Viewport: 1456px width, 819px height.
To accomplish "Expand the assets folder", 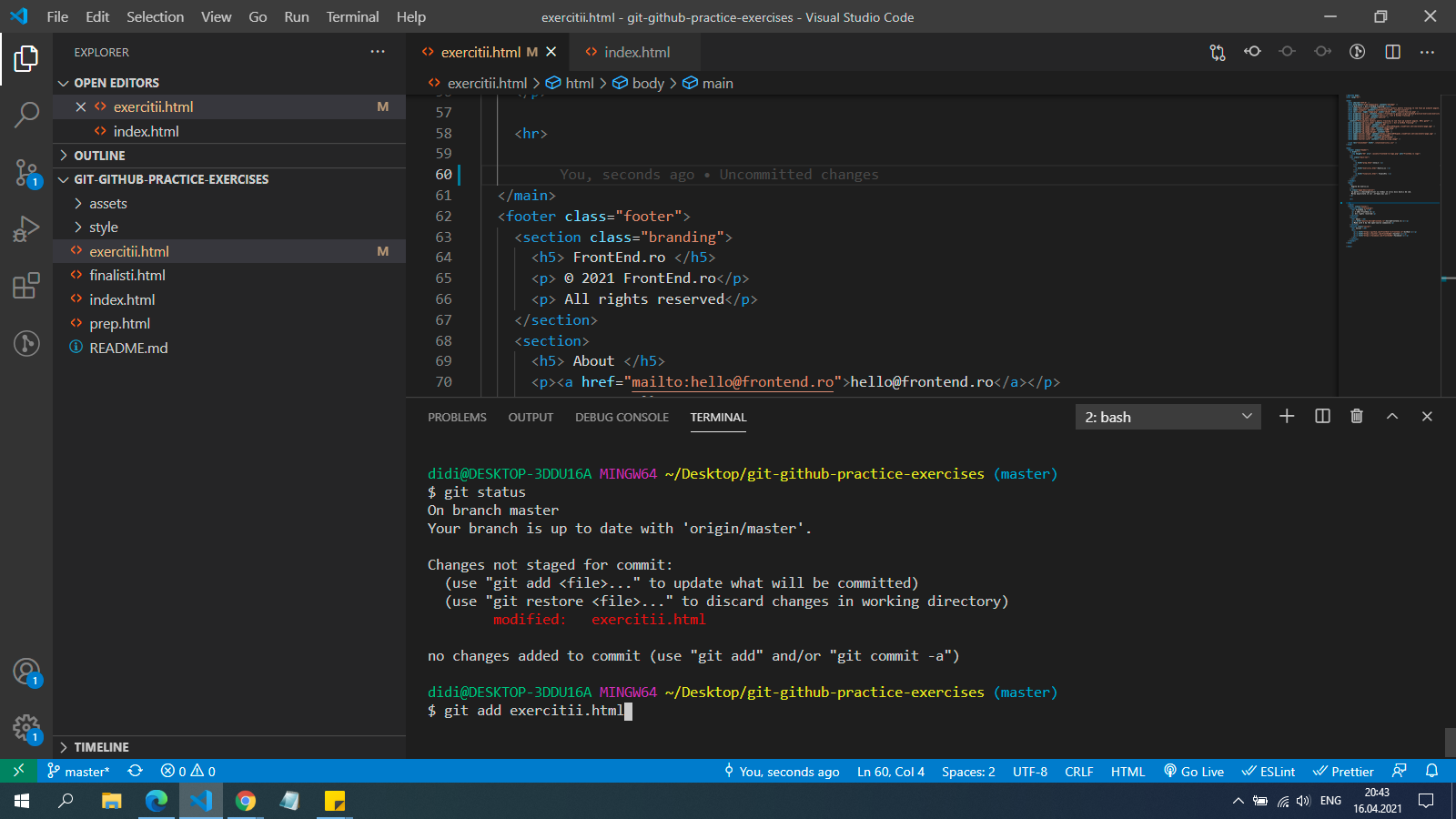I will [x=108, y=204].
